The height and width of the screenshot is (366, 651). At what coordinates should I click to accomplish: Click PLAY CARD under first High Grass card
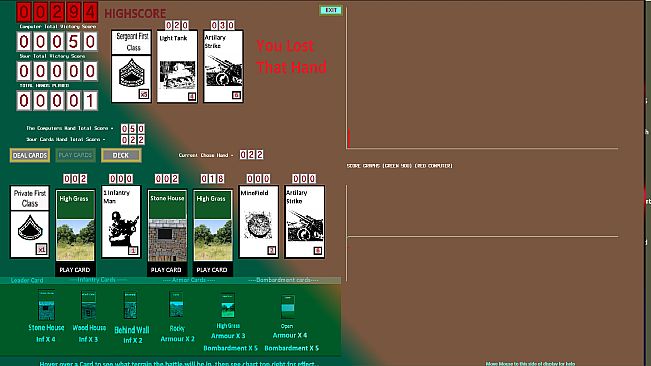[x=75, y=270]
